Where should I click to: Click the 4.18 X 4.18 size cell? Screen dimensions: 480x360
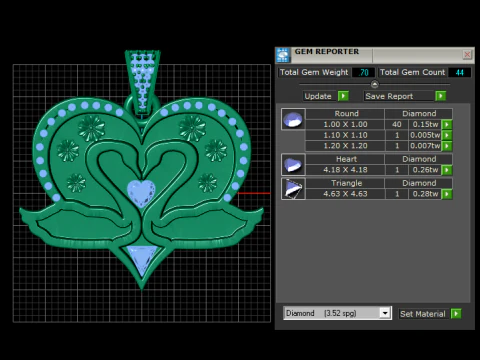[x=345, y=170]
